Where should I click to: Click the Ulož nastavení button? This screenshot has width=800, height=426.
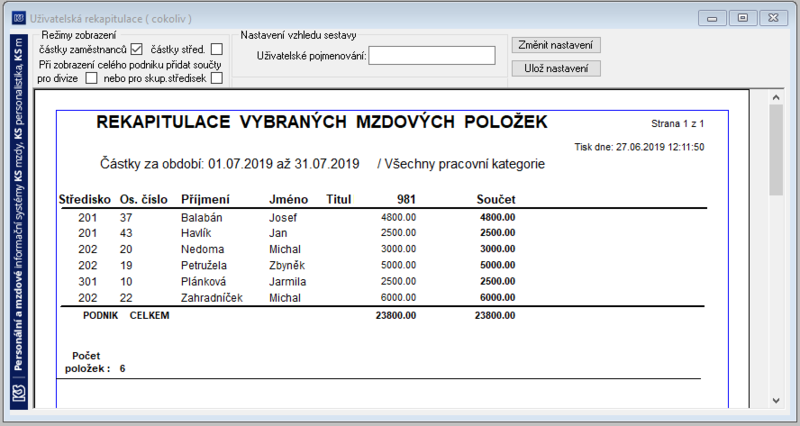tap(556, 68)
